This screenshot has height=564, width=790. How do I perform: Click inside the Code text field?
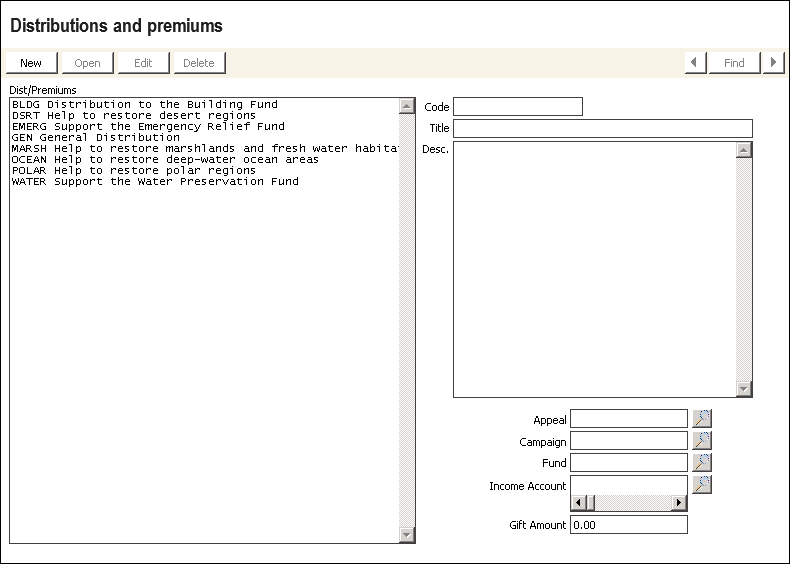click(x=517, y=107)
